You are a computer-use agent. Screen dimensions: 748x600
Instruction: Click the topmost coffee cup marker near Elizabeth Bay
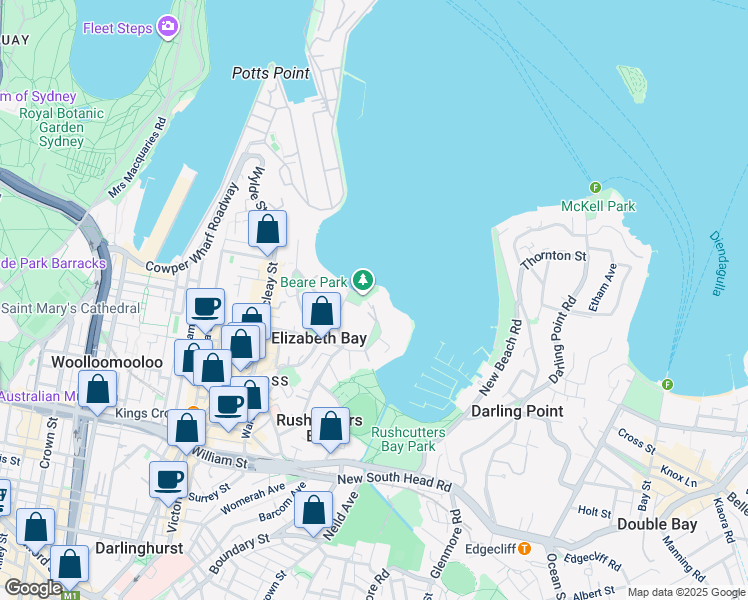pyautogui.click(x=206, y=307)
